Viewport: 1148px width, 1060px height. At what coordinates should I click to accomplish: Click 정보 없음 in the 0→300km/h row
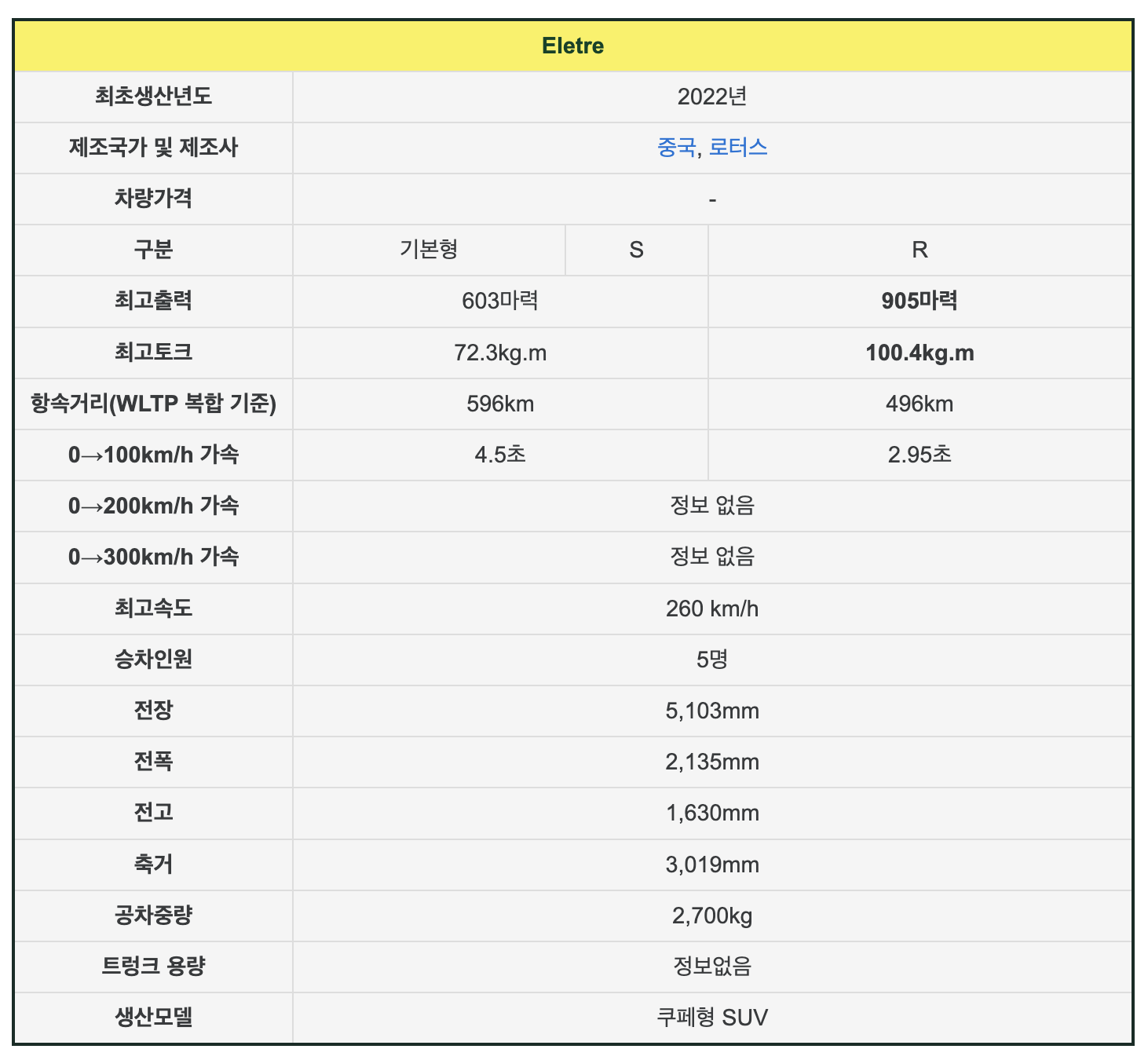pyautogui.click(x=712, y=557)
